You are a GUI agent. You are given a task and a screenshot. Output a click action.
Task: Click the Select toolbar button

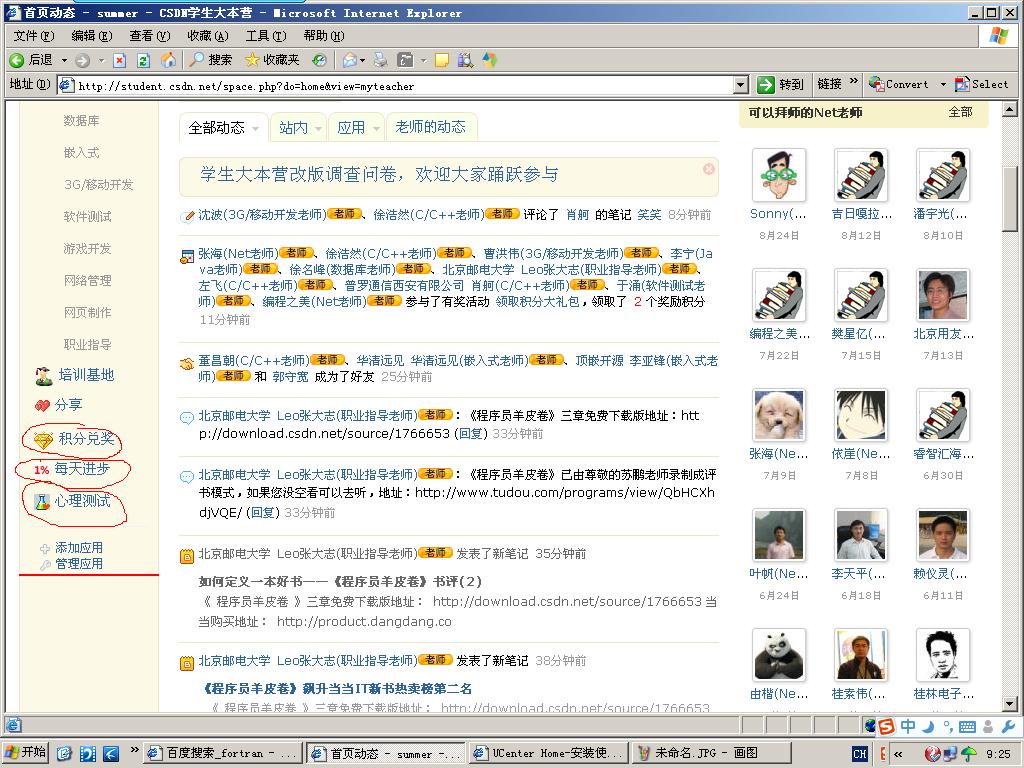click(982, 84)
